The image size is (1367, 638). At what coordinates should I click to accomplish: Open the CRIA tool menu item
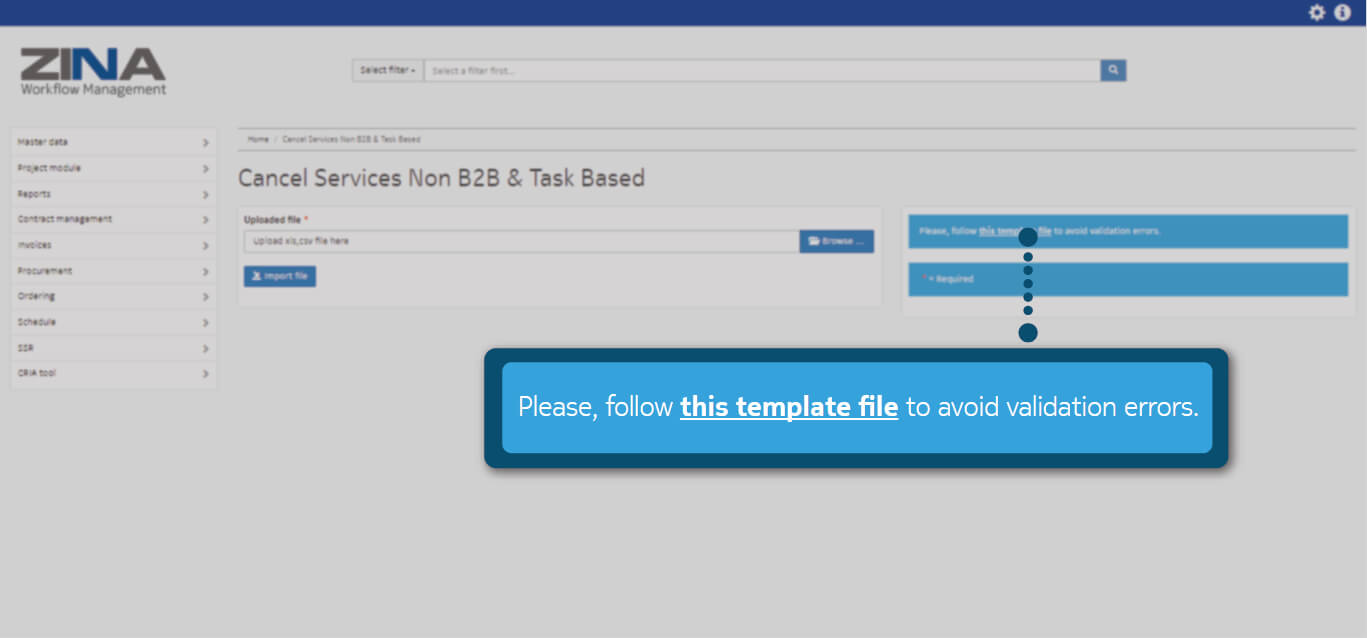(x=113, y=373)
